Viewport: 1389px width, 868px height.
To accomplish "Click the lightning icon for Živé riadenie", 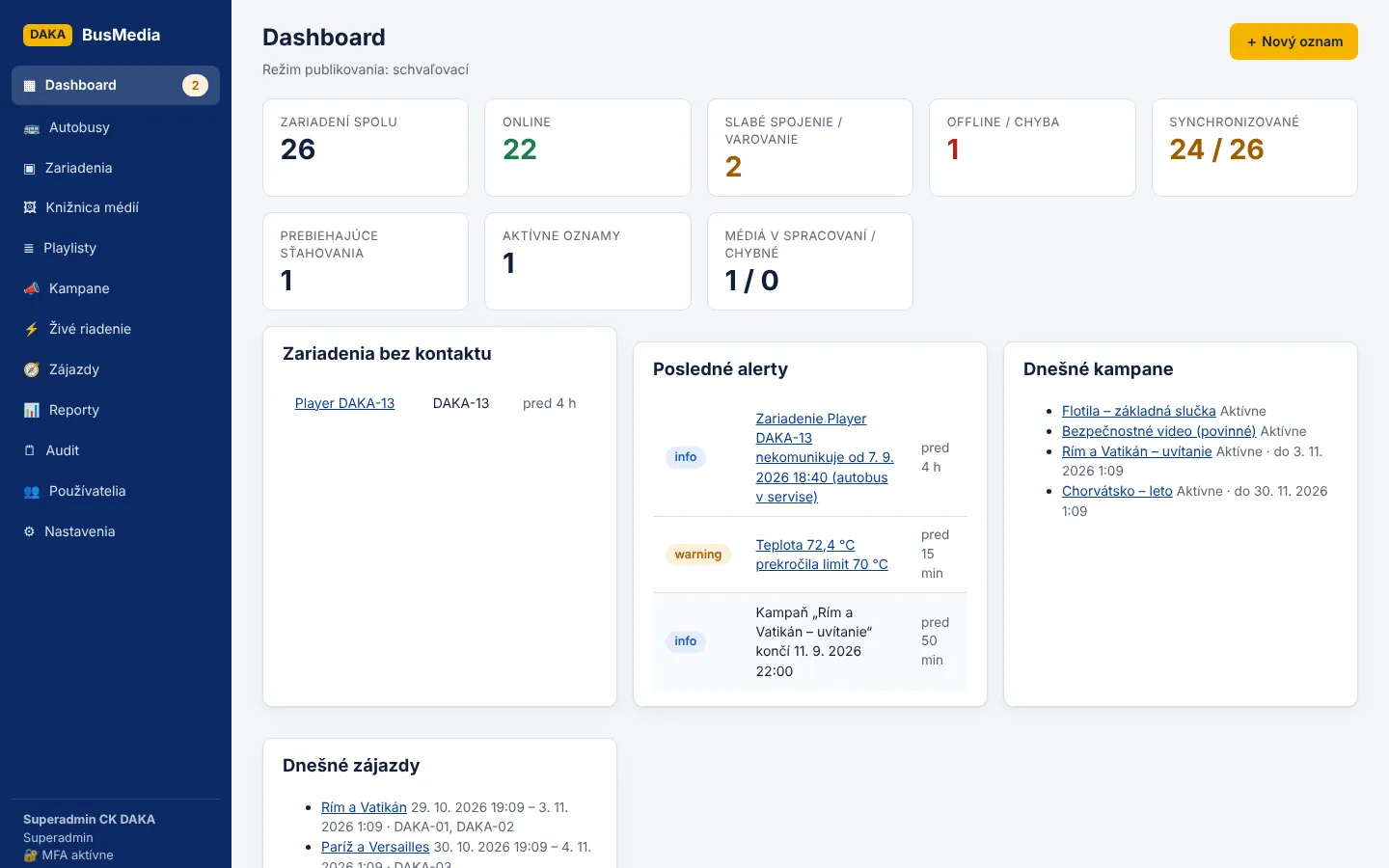I will click(31, 330).
